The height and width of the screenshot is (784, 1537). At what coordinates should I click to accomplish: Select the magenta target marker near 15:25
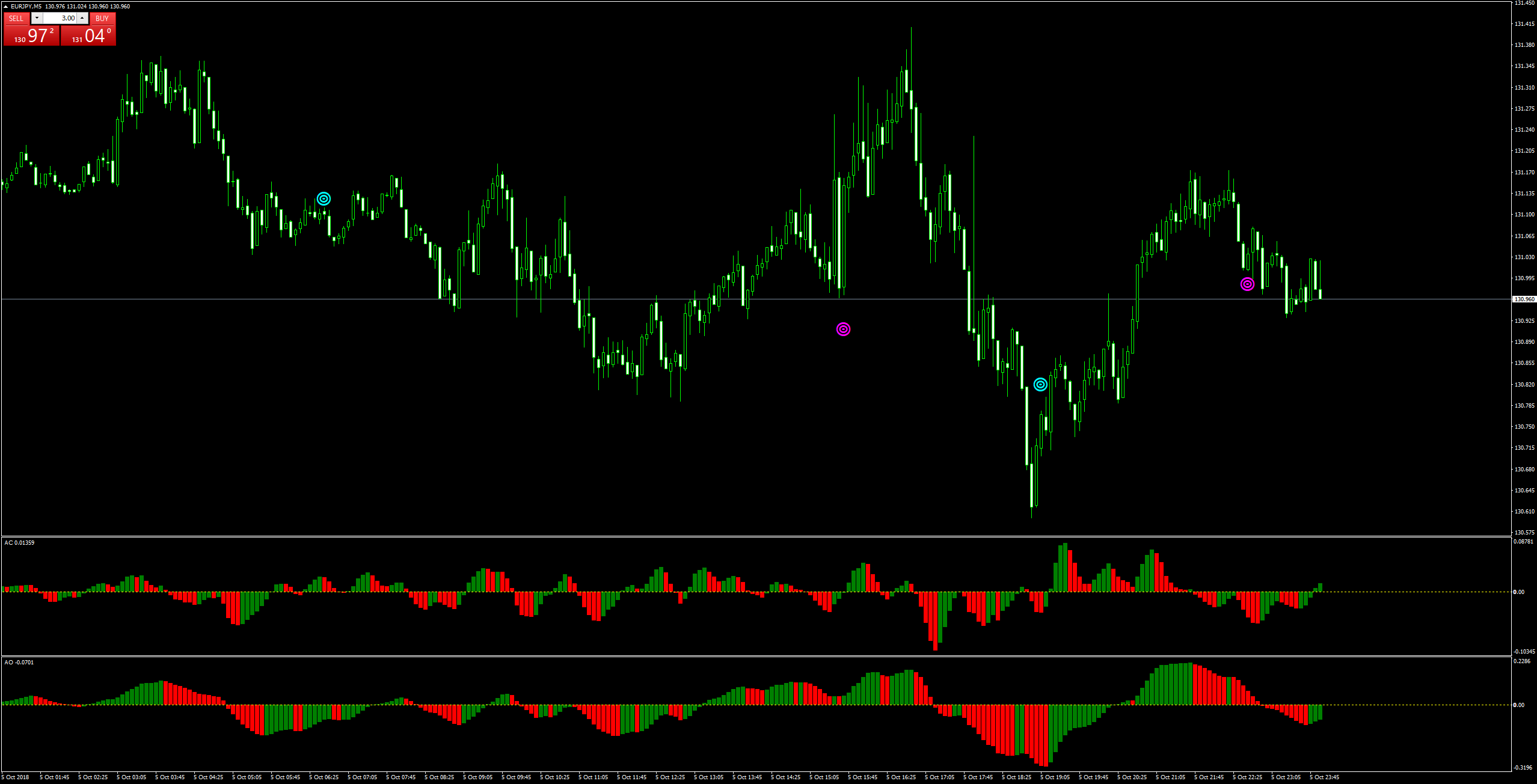[843, 329]
